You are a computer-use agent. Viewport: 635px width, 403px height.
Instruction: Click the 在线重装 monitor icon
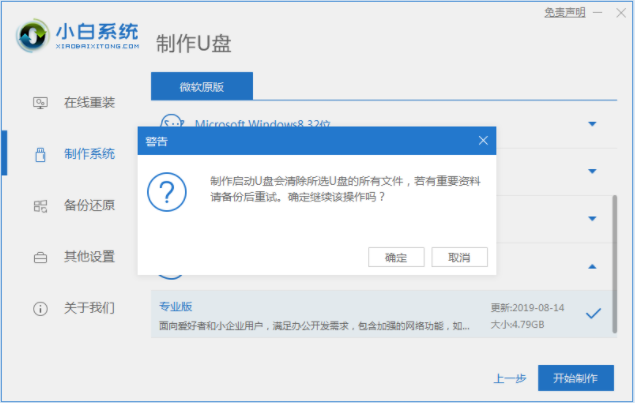[41, 103]
